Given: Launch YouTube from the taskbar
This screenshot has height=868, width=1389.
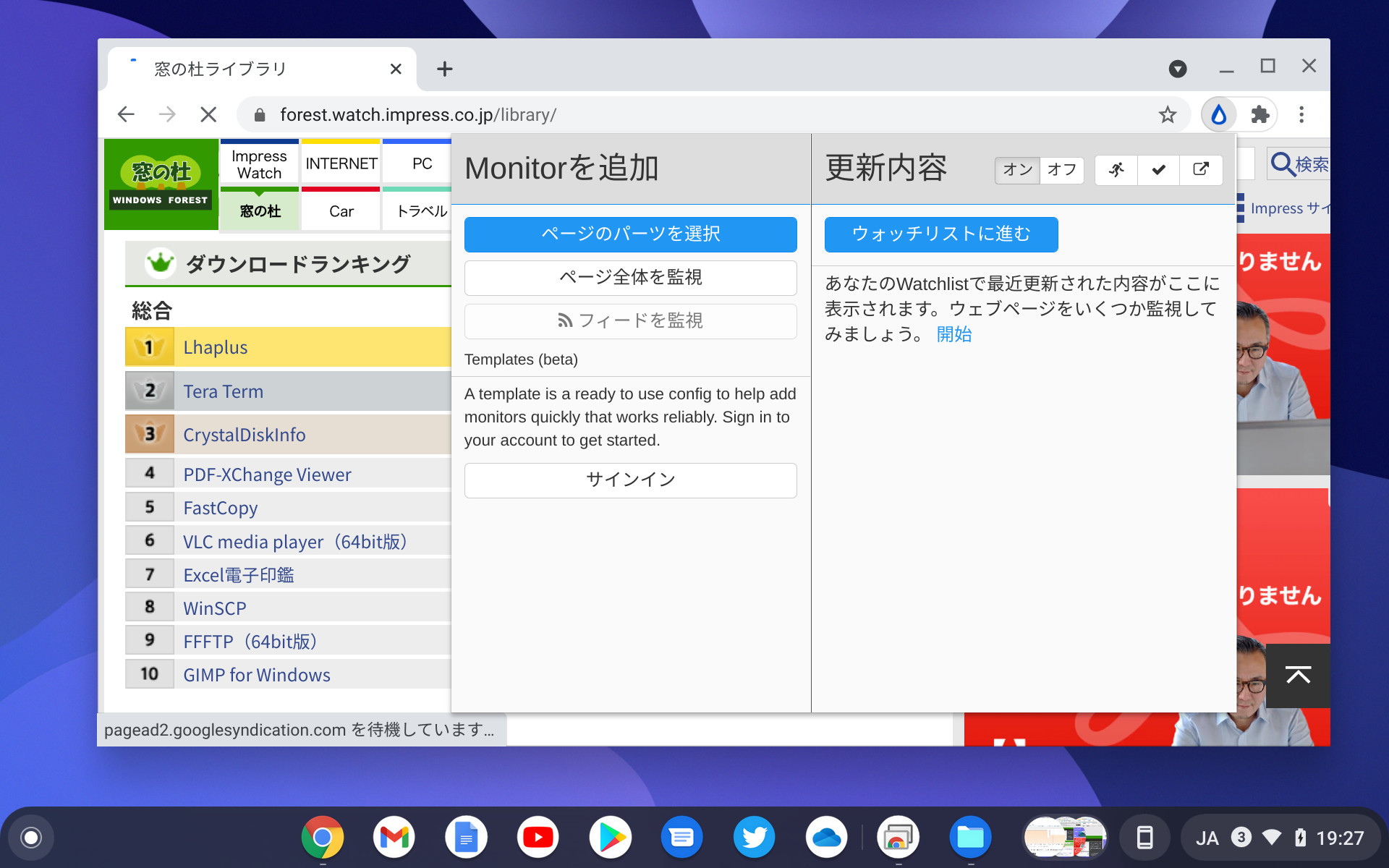Looking at the screenshot, I should pyautogui.click(x=538, y=837).
